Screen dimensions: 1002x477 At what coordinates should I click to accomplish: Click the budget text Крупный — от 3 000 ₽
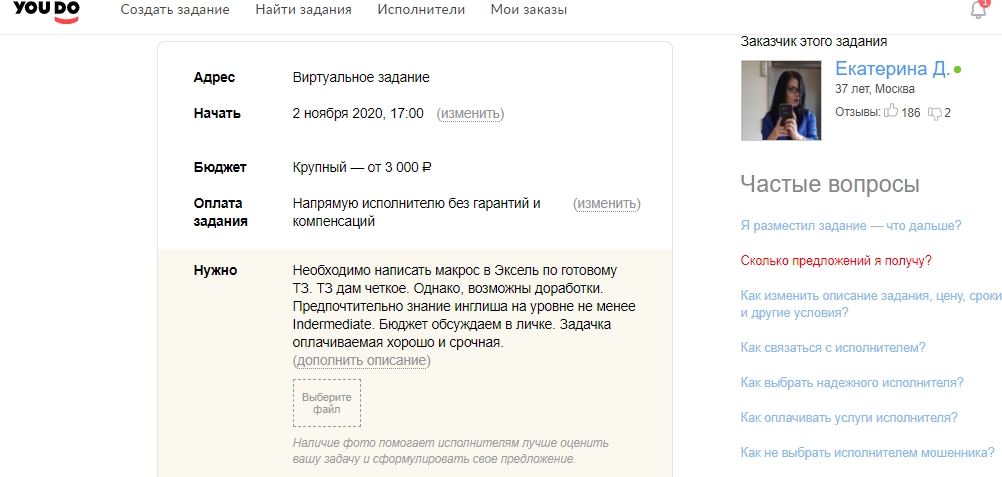pos(362,168)
